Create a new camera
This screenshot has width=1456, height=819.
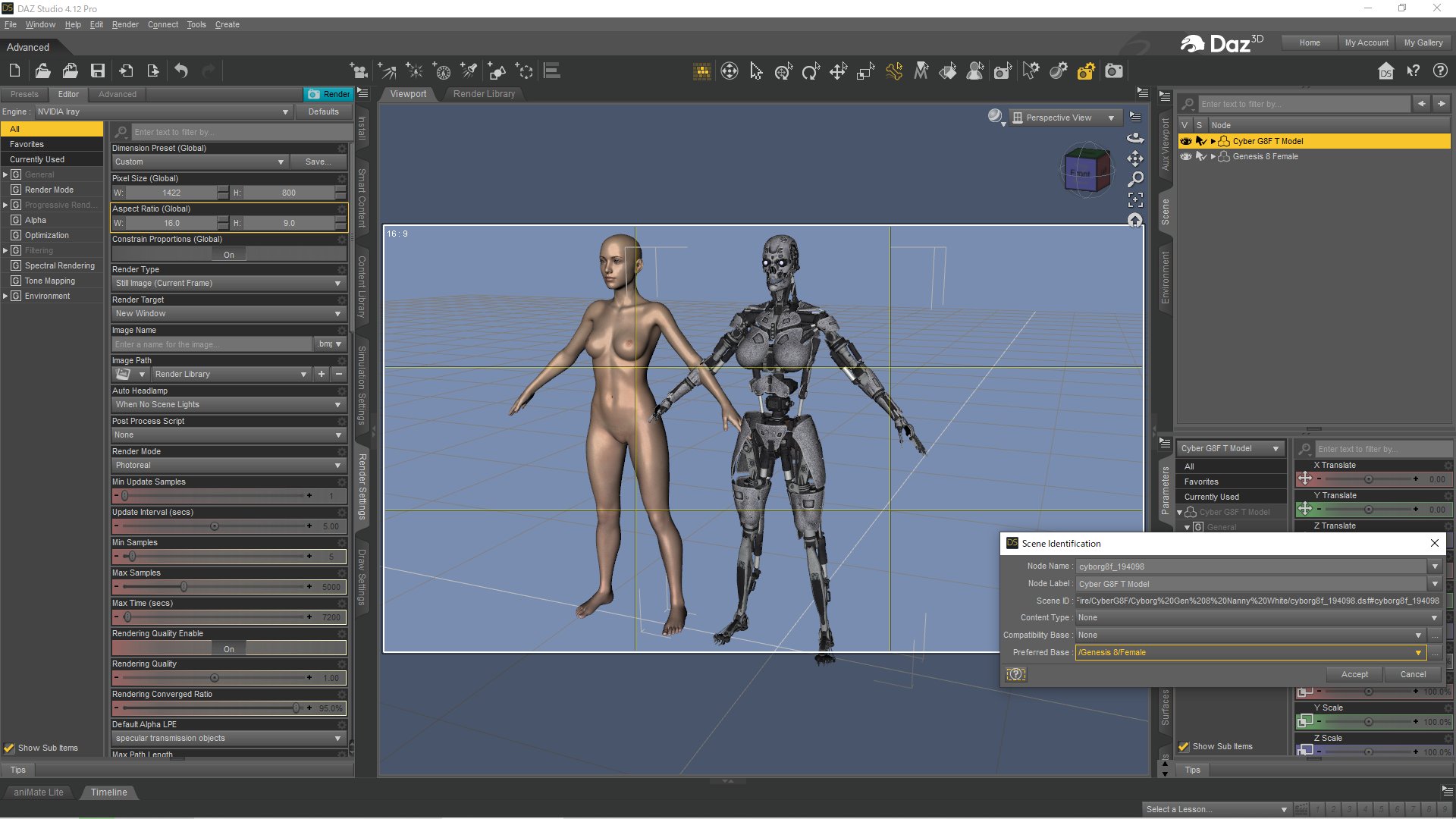pos(359,71)
